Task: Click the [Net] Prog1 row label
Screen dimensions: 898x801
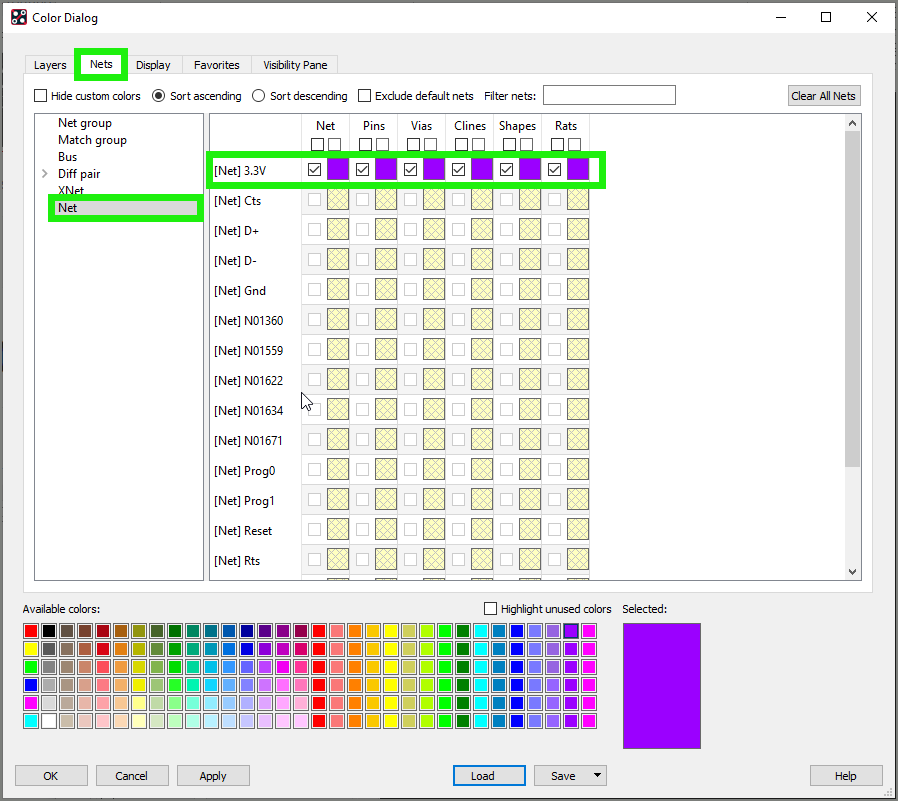Action: [x=245, y=501]
